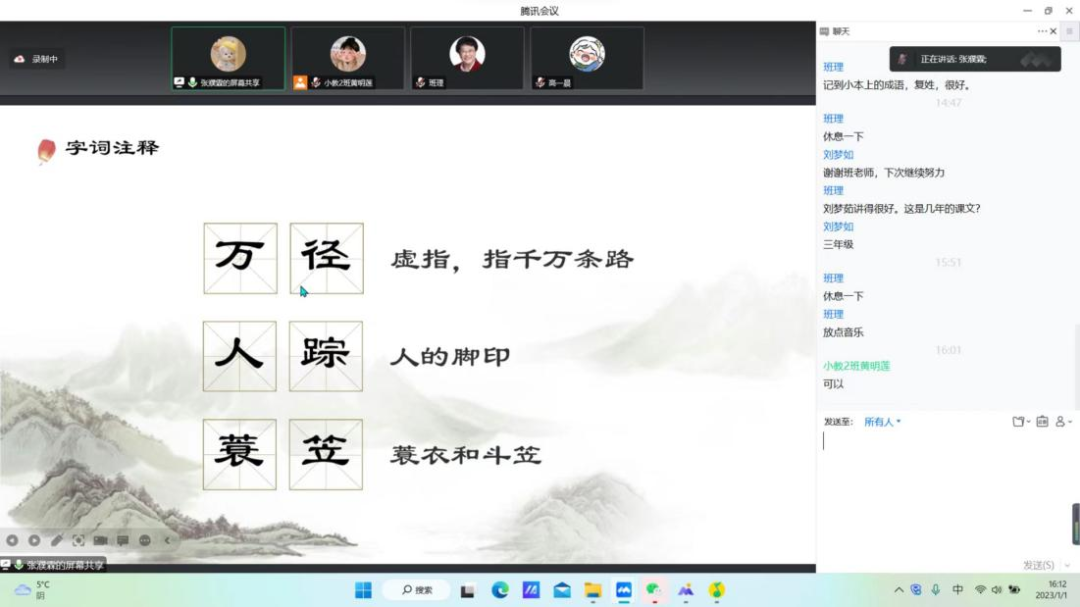The image size is (1080, 607).
Task: Open more options in slide toolbar
Action: [x=145, y=540]
